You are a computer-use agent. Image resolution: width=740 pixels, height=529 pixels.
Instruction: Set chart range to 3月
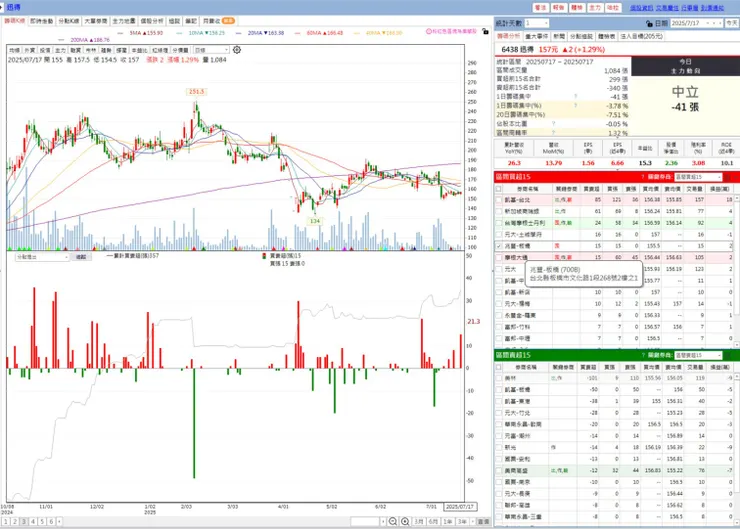419,521
